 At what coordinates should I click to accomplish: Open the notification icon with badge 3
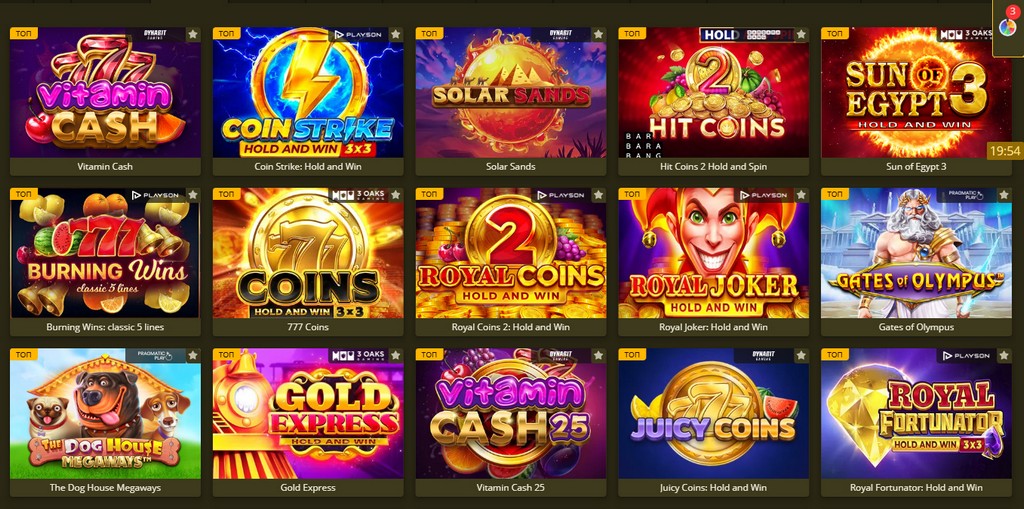[x=1008, y=26]
